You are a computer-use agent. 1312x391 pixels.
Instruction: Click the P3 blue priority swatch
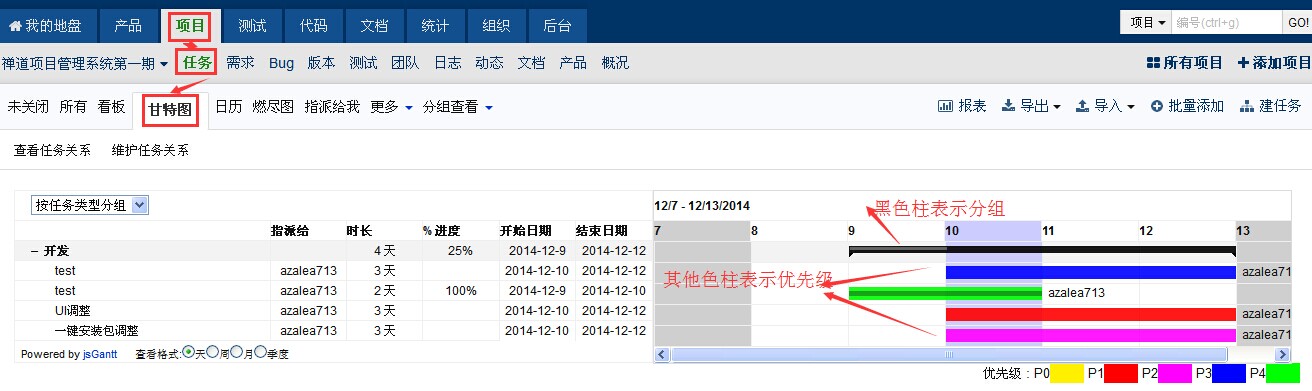pyautogui.click(x=1228, y=374)
